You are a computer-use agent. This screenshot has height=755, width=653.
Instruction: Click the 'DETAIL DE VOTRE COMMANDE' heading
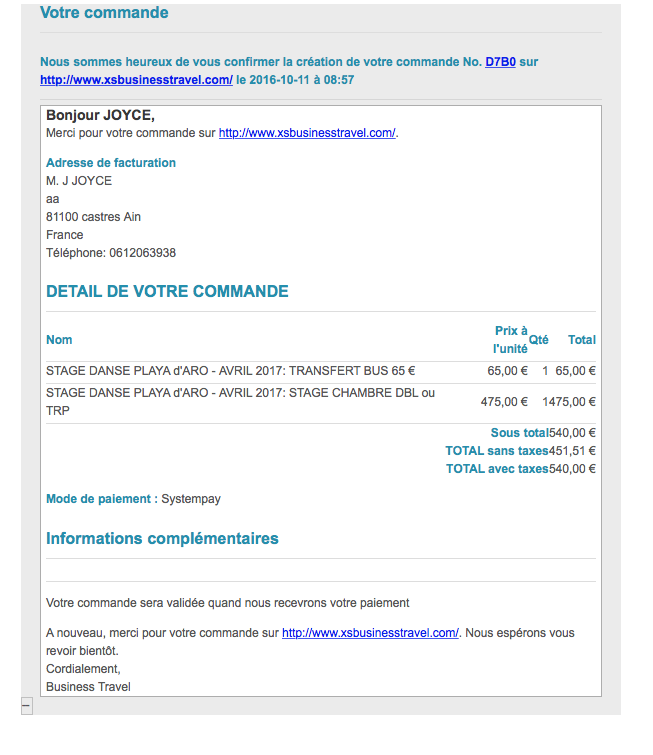tap(167, 292)
